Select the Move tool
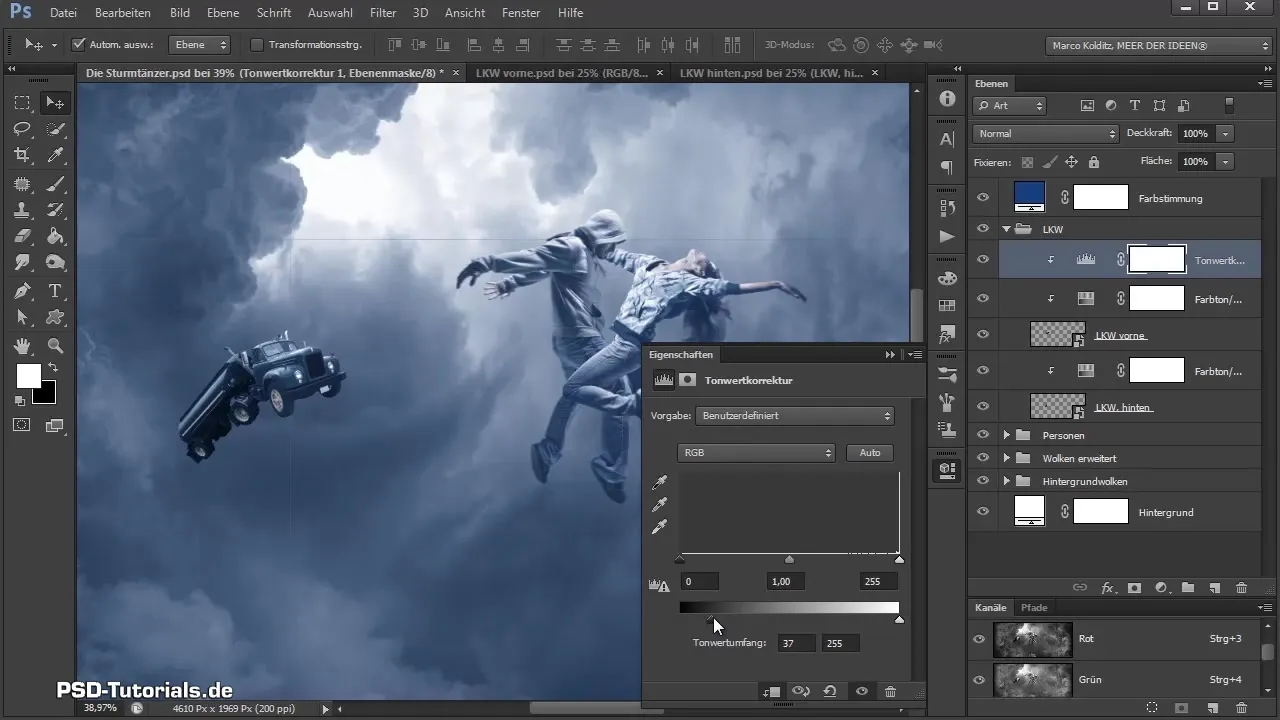This screenshot has height=720, width=1280. coord(55,103)
